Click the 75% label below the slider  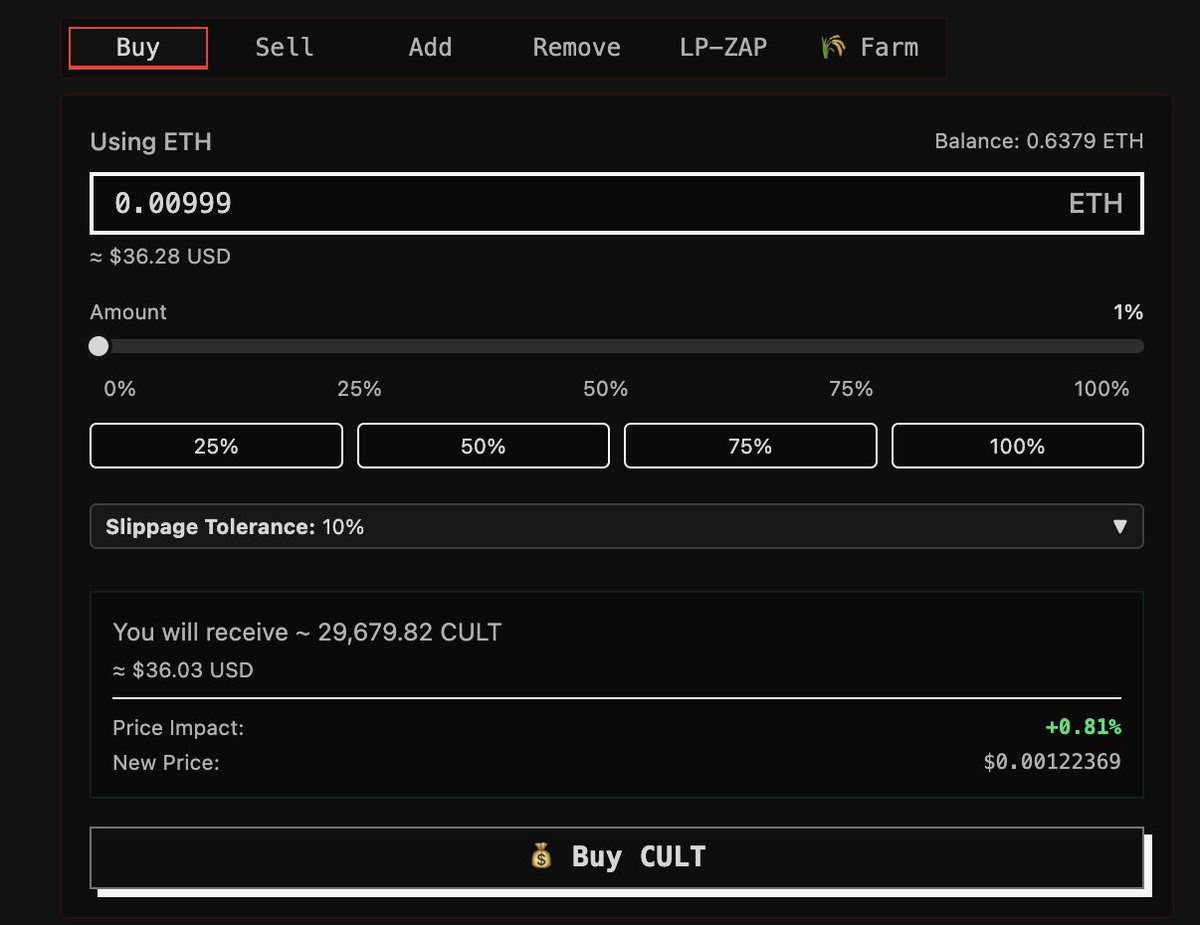click(851, 389)
